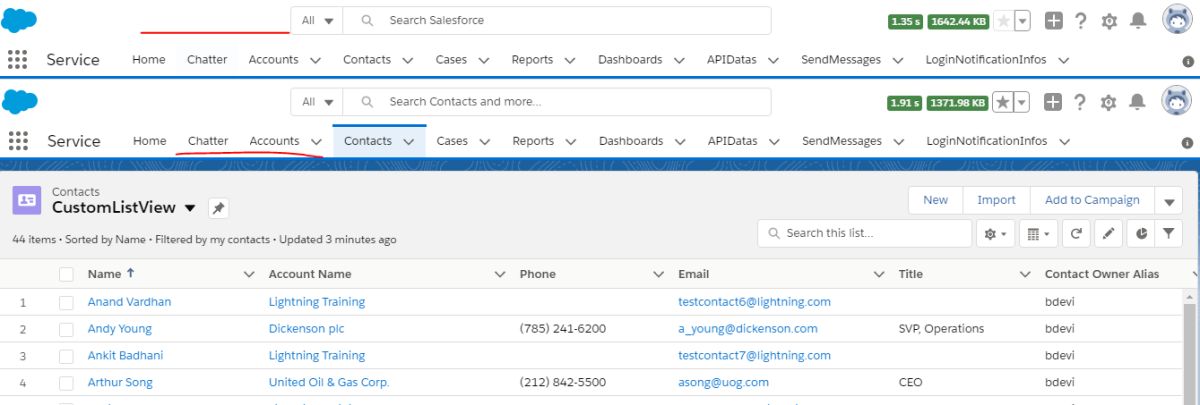Click info icon at end of second navigation bar
This screenshot has width=1200, height=405.
[x=1188, y=143]
